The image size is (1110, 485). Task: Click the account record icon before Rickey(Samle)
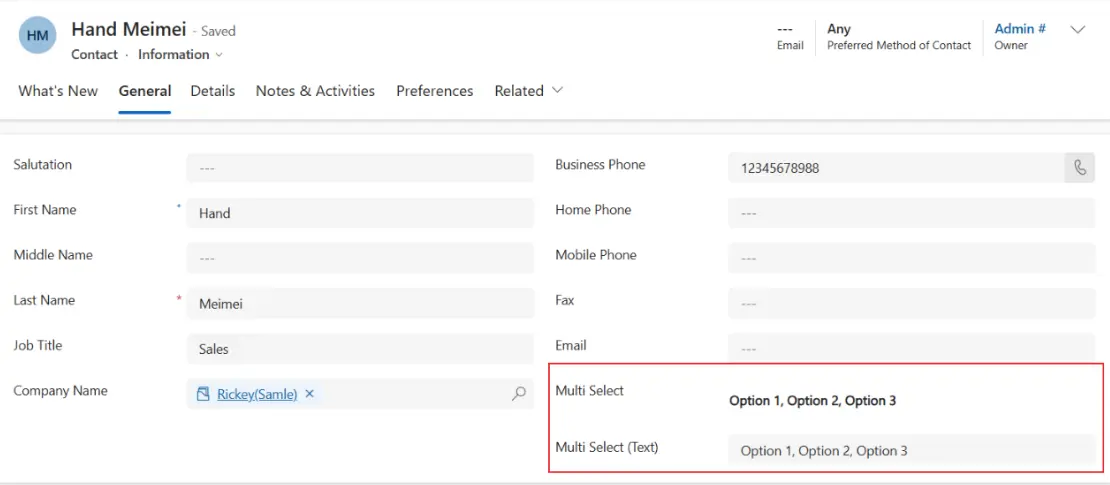tap(203, 394)
